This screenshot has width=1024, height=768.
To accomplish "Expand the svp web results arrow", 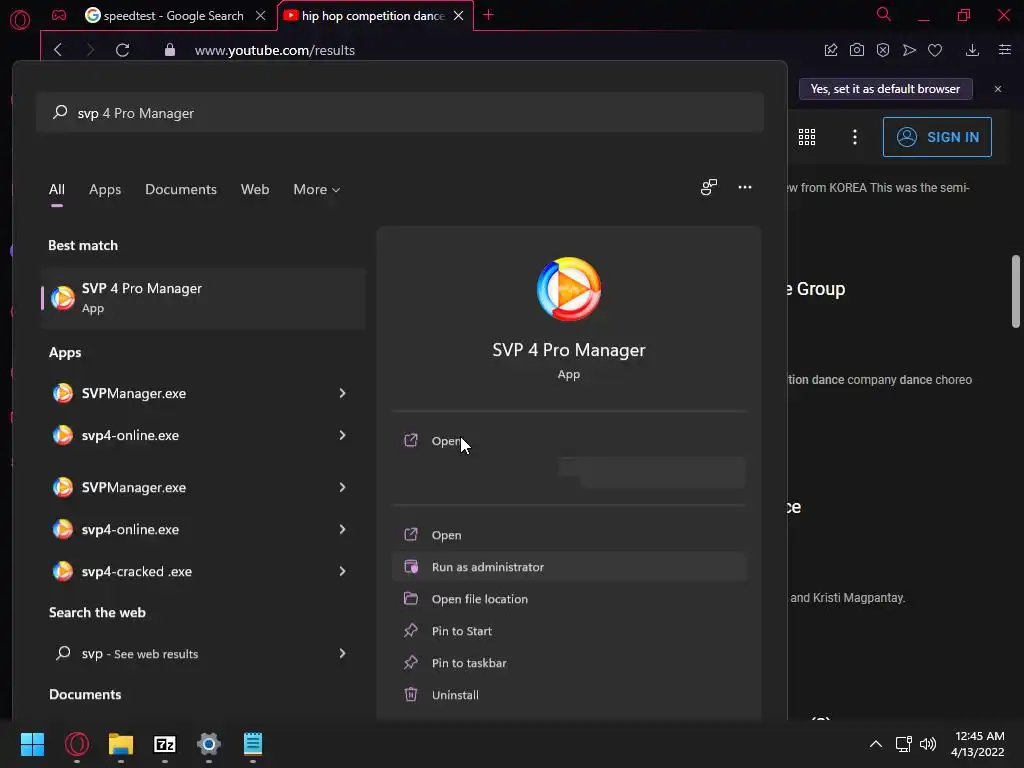I will [x=342, y=654].
